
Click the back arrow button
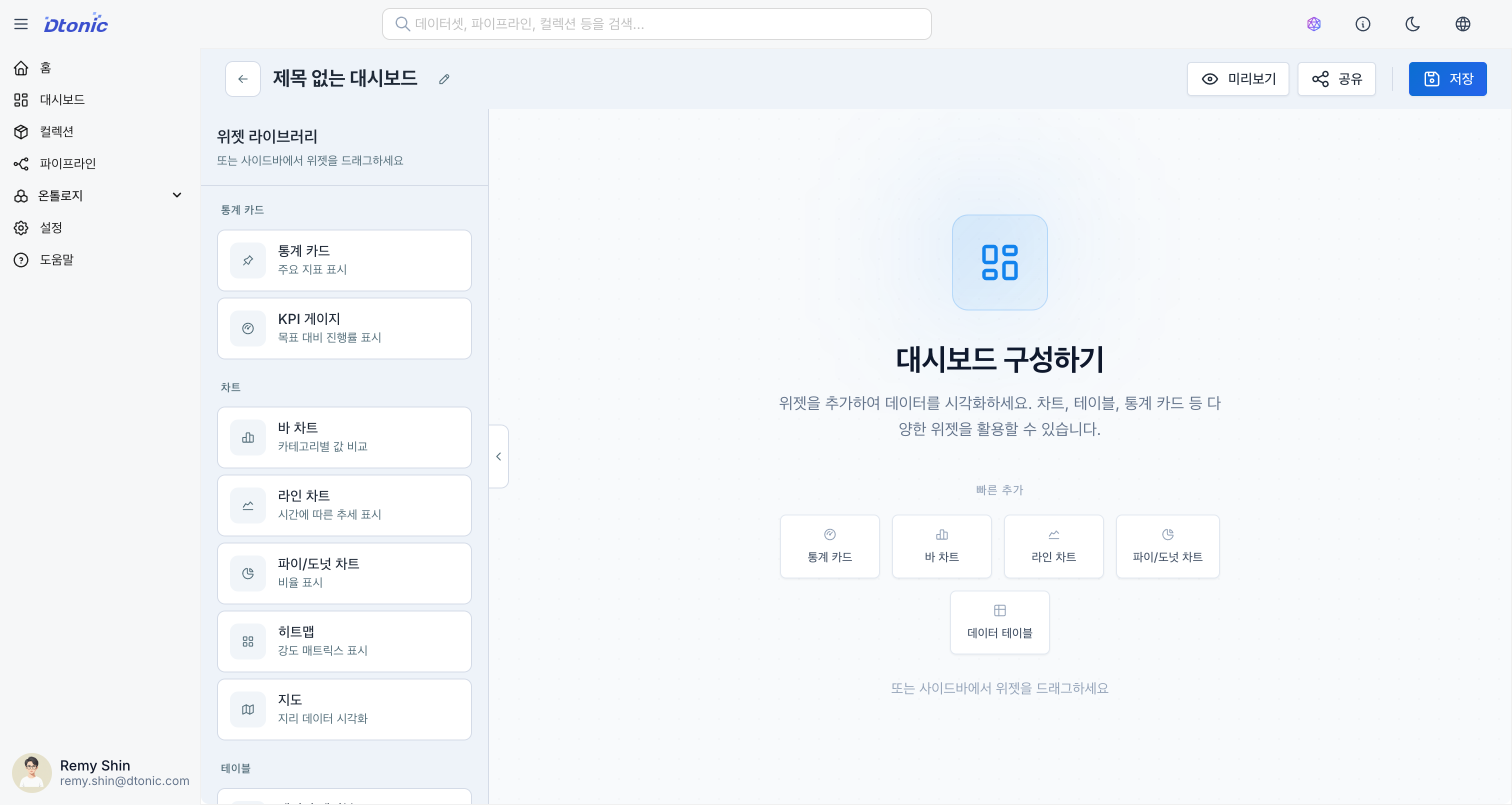click(x=243, y=79)
